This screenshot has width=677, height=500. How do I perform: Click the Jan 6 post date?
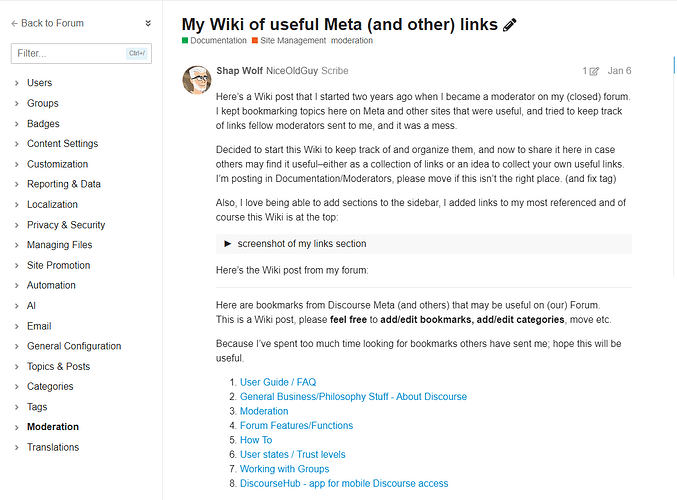point(619,71)
